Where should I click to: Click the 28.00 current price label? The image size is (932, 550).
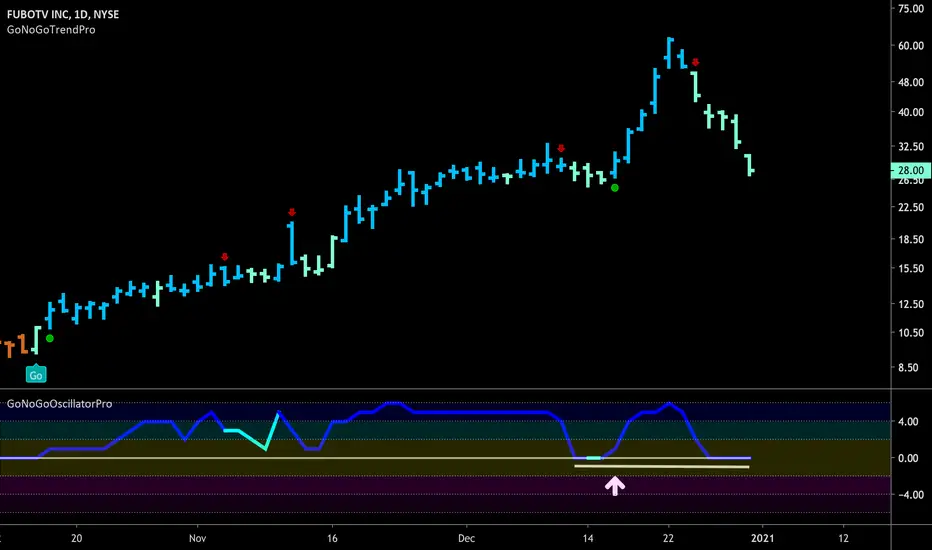(x=911, y=170)
